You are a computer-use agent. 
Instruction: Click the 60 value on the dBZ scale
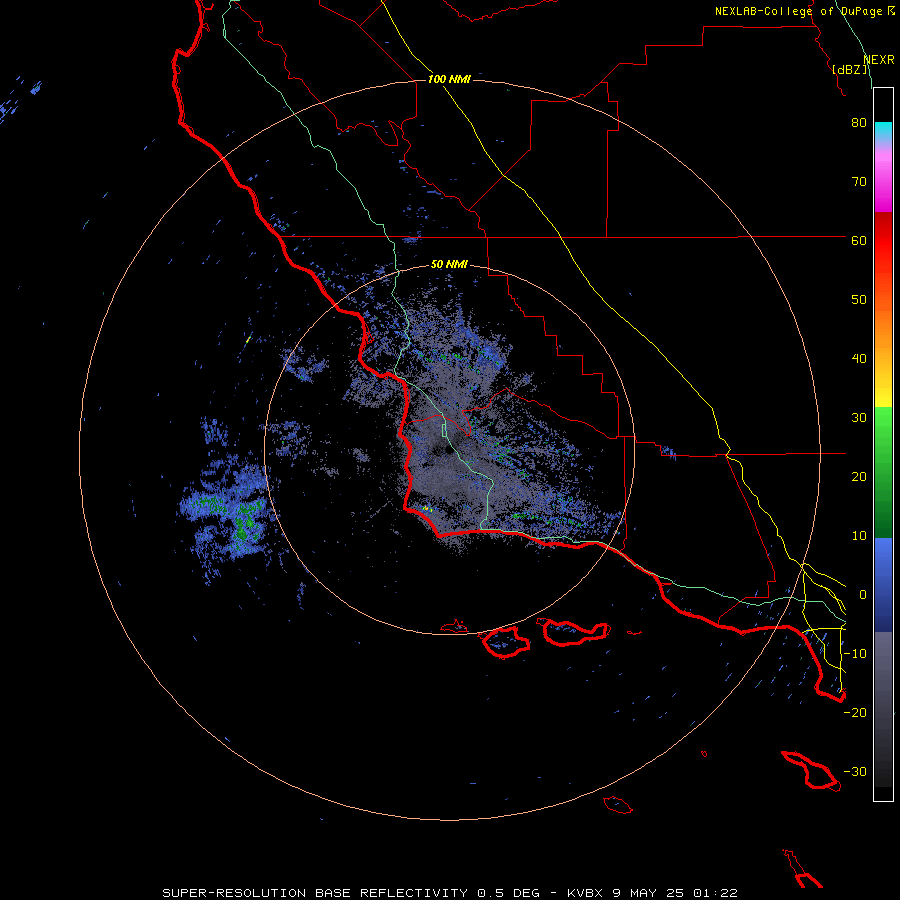point(859,240)
